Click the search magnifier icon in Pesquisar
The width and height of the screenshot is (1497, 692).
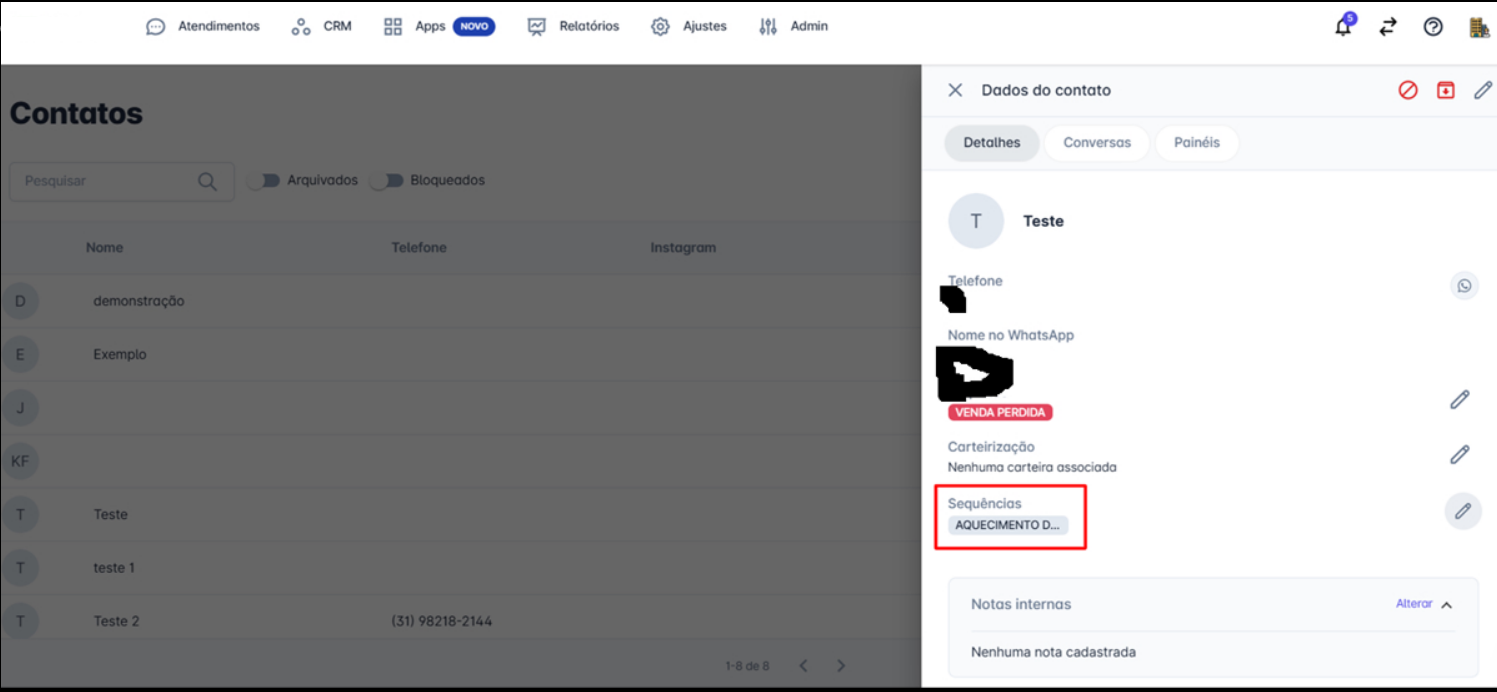pyautogui.click(x=207, y=181)
